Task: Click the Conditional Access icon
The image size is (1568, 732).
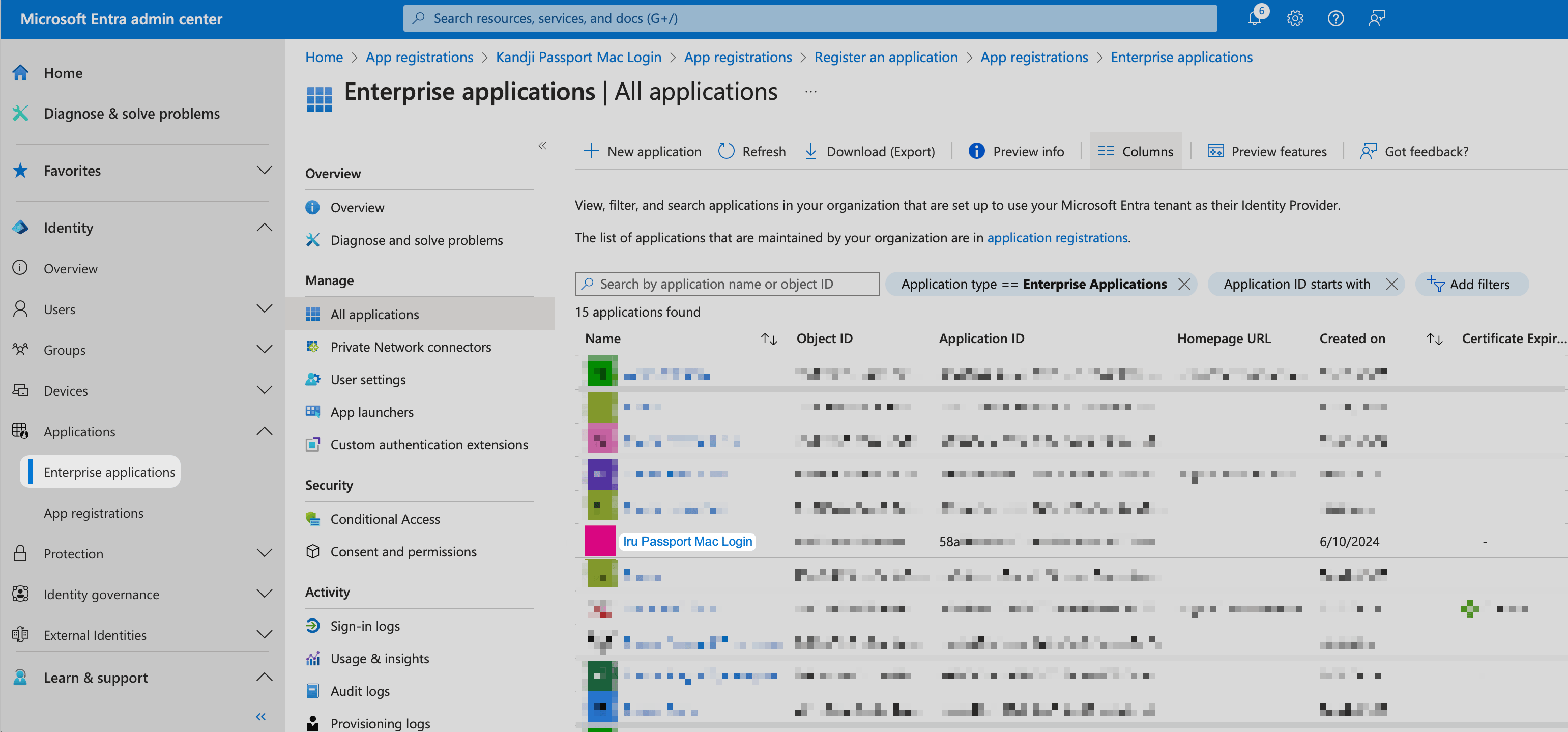Action: [313, 519]
